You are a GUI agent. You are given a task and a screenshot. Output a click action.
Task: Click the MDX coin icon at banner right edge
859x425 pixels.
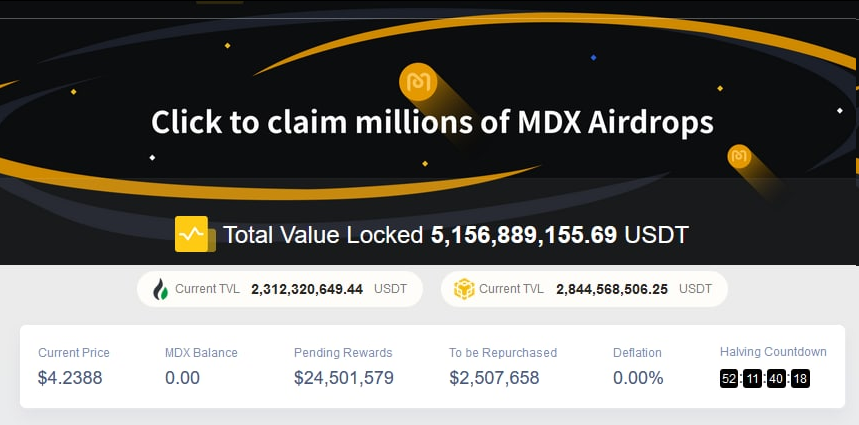coord(739,156)
